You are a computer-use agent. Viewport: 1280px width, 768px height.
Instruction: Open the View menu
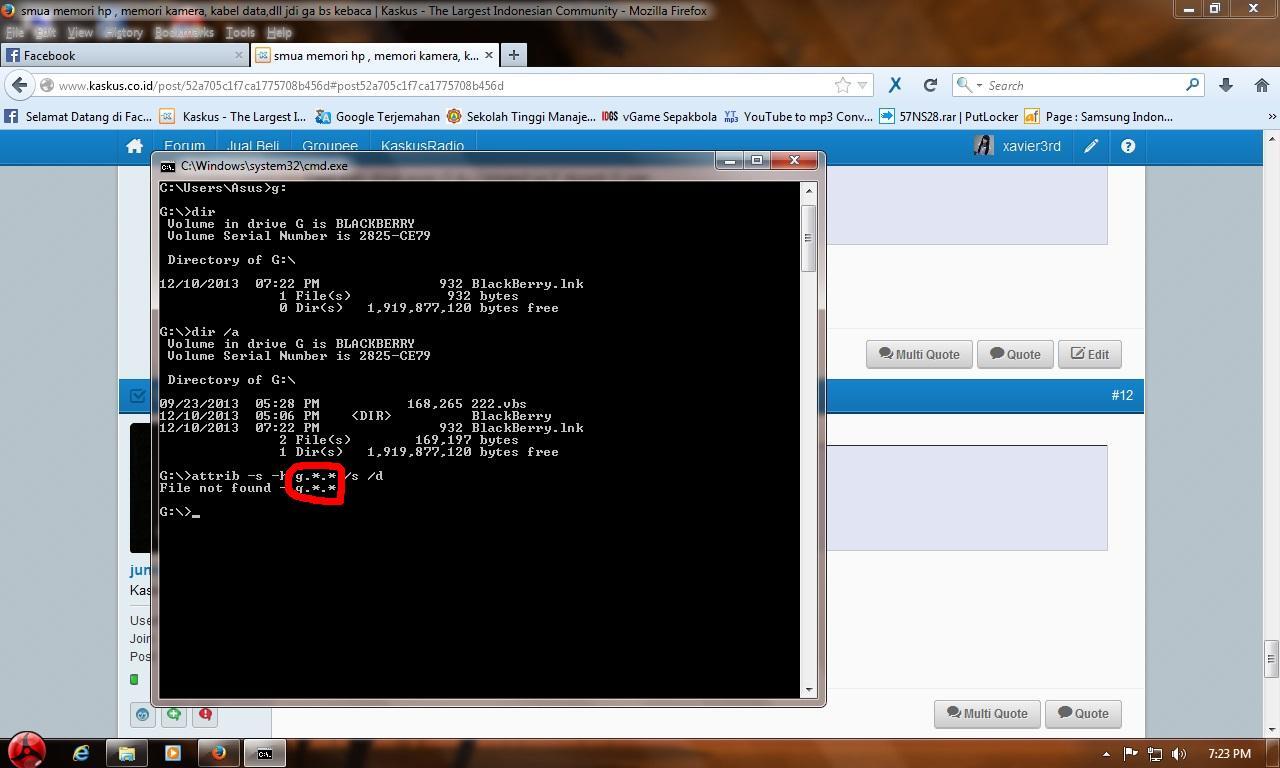tap(80, 32)
